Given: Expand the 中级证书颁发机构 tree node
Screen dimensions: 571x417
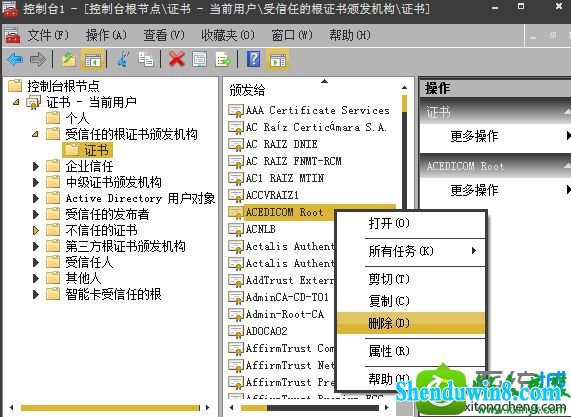Looking at the screenshot, I should [x=36, y=182].
